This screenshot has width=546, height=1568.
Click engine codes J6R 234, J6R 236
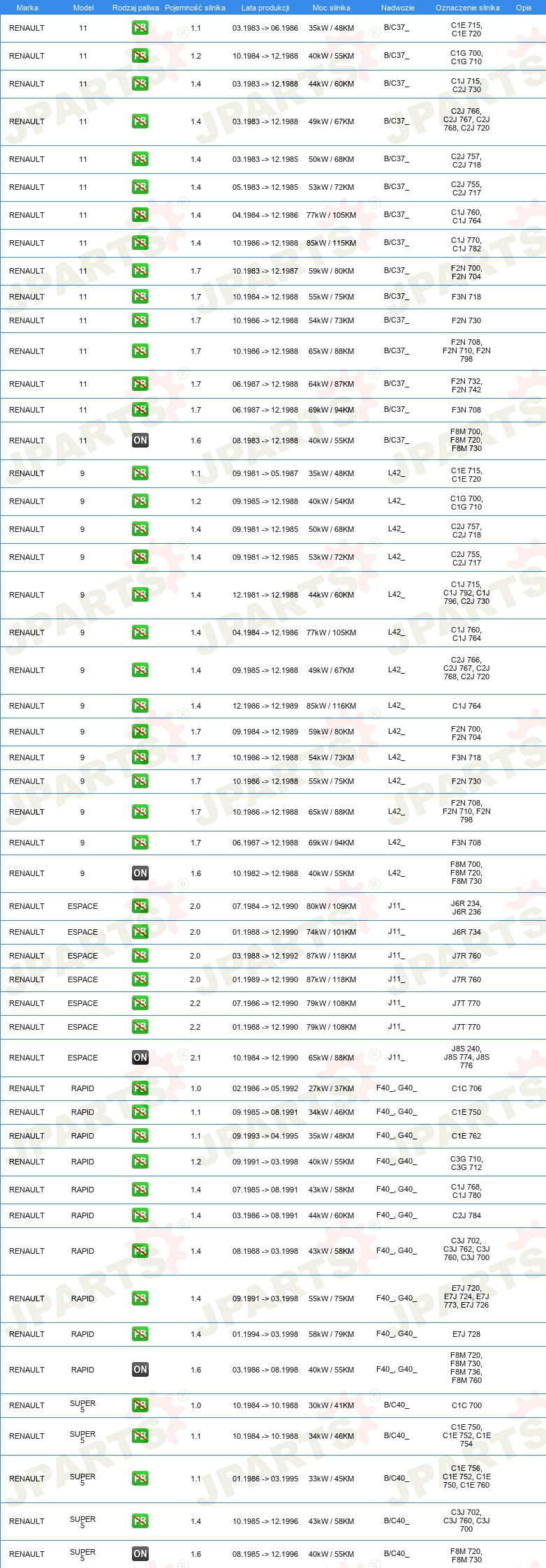click(x=466, y=908)
